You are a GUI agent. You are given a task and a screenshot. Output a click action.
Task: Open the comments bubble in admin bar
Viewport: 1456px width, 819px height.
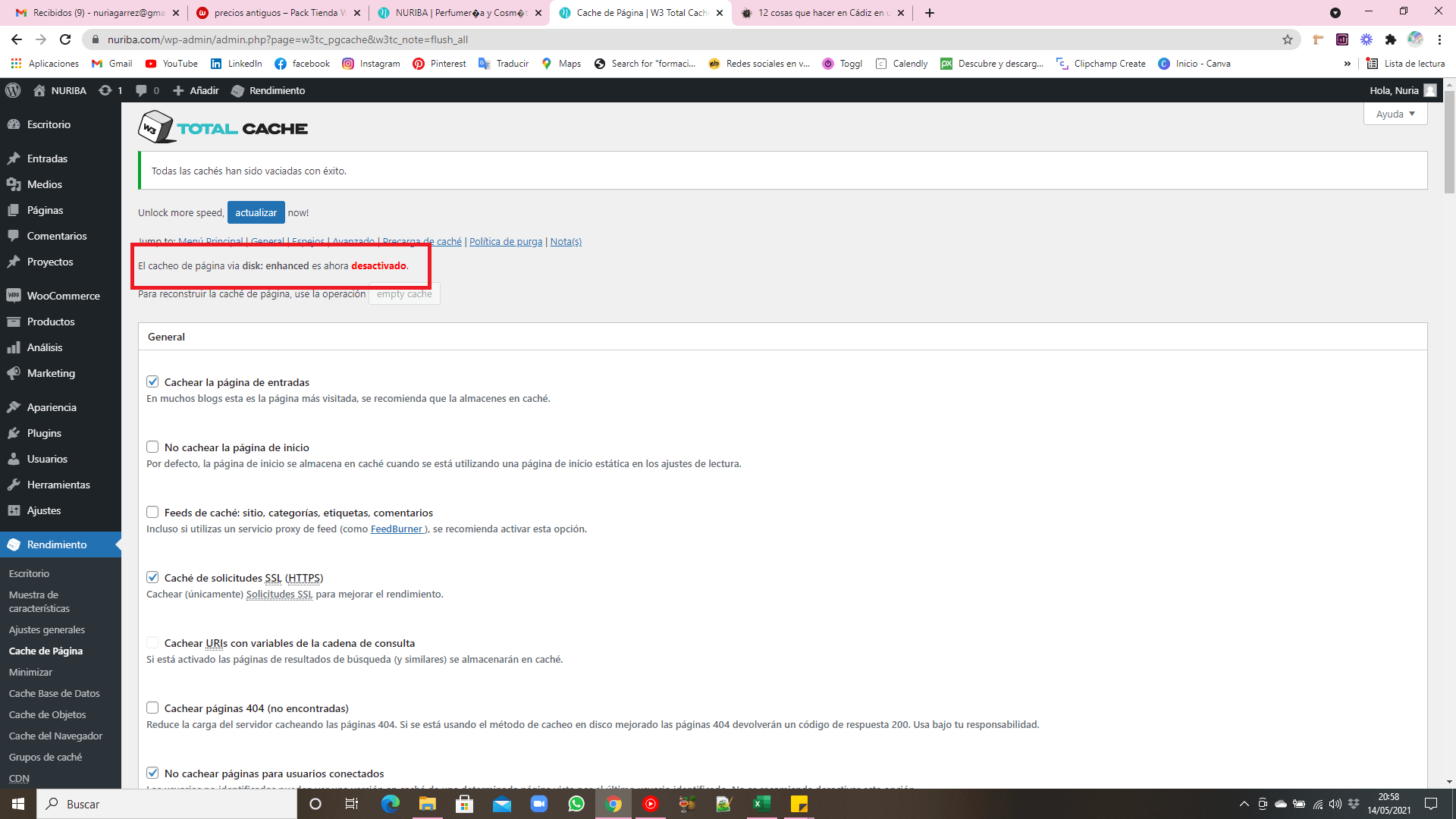coord(147,90)
